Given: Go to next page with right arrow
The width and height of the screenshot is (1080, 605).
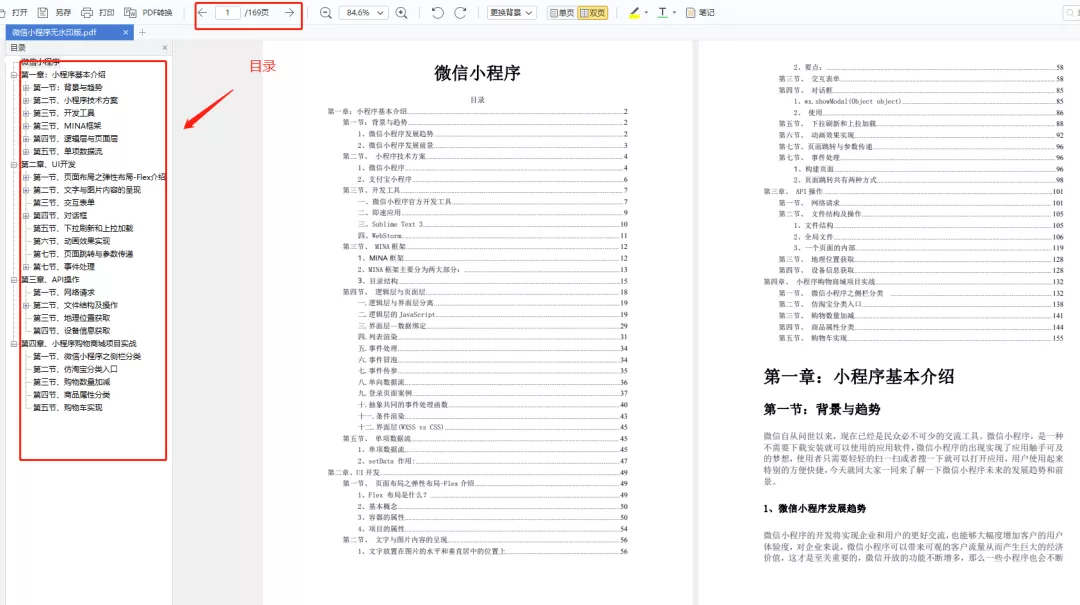Looking at the screenshot, I should tap(289, 13).
